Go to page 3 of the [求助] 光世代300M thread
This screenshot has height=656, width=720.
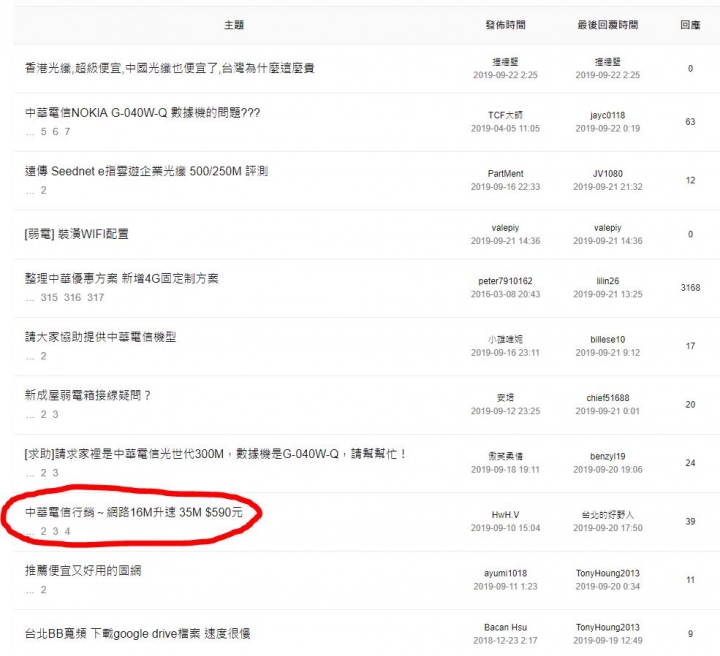pos(55,473)
